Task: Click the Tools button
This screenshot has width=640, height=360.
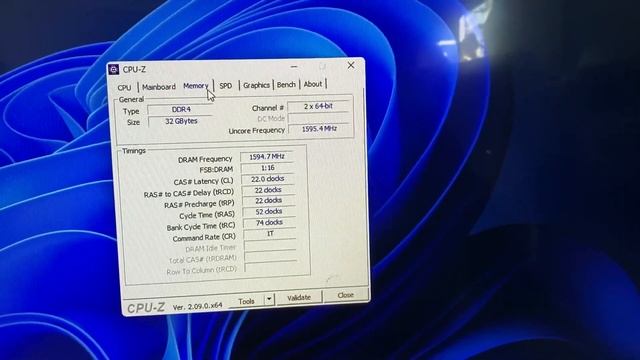Action: point(246,301)
